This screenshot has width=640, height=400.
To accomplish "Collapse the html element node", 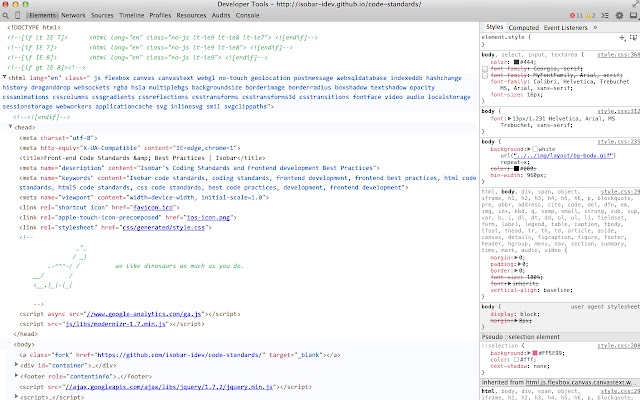I will click(x=5, y=76).
